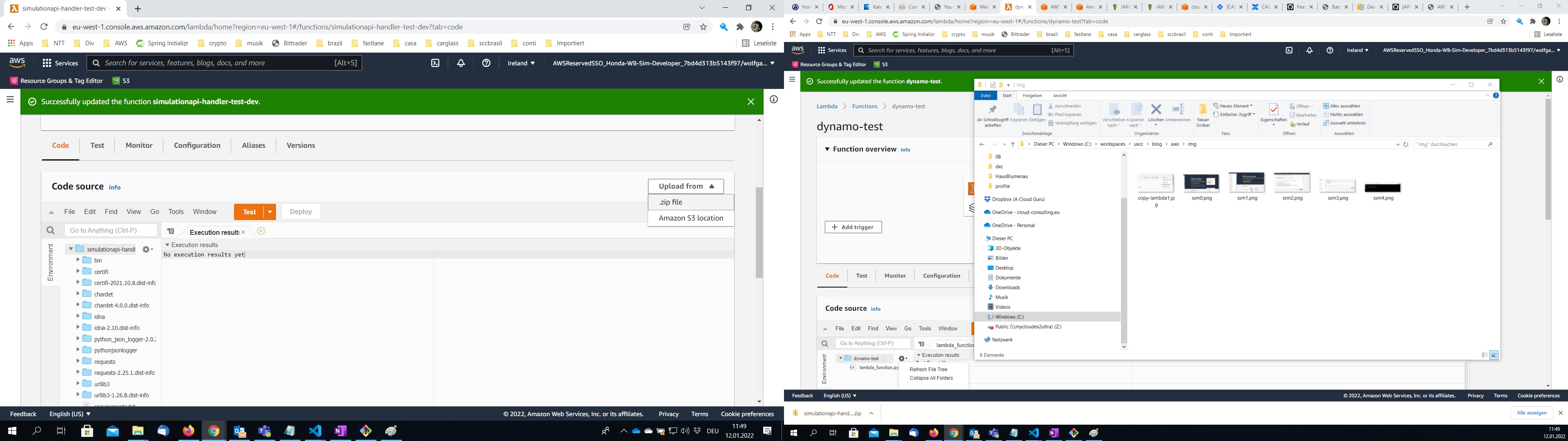
Task: Click Neuer Ordner icon in Explorer ribbon
Action: 1203,114
